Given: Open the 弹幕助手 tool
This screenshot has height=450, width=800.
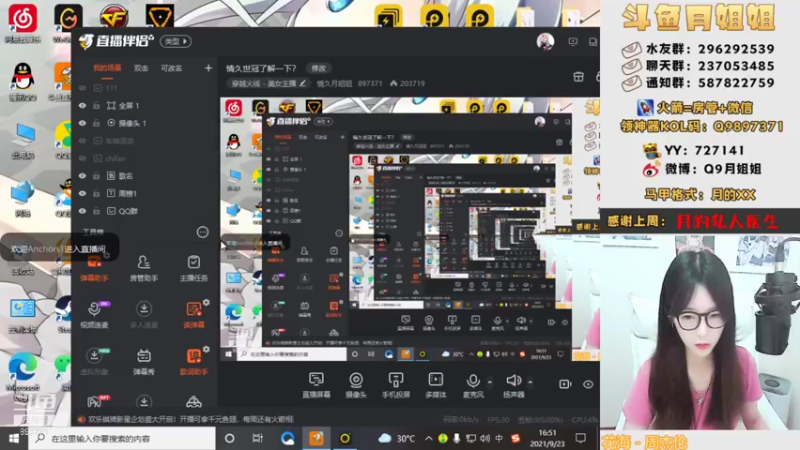Looking at the screenshot, I should 94,269.
